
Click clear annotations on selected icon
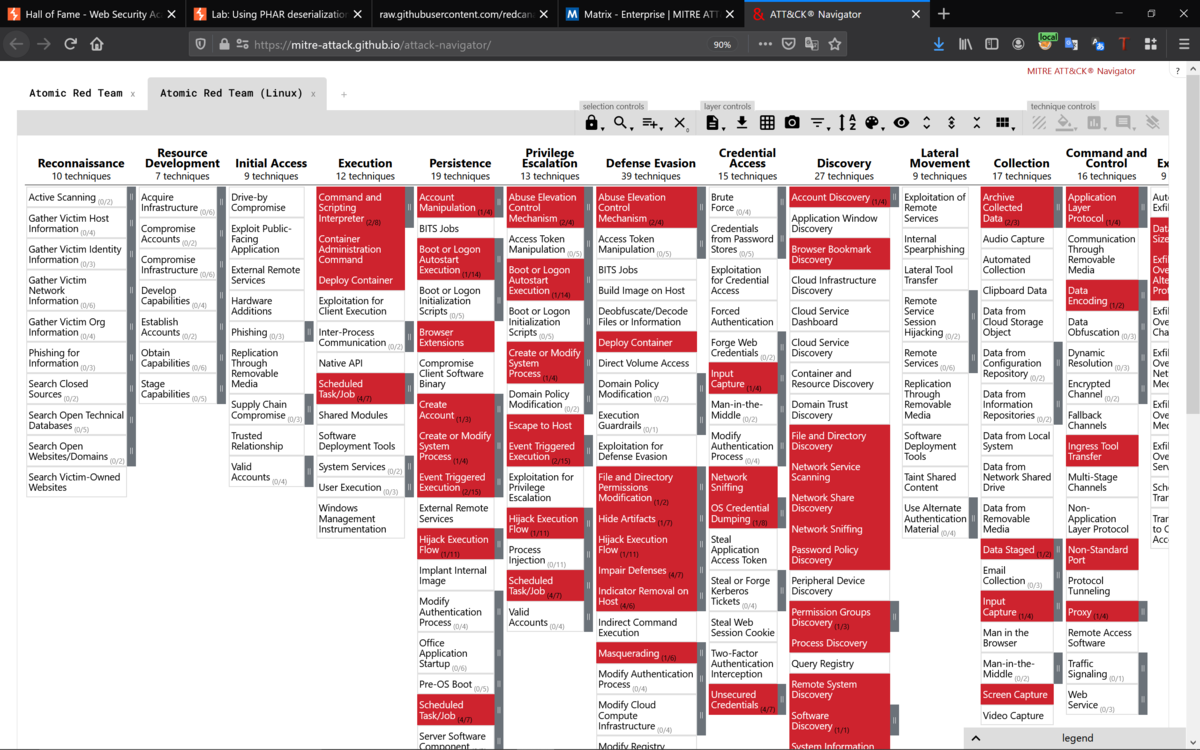[x=1153, y=123]
